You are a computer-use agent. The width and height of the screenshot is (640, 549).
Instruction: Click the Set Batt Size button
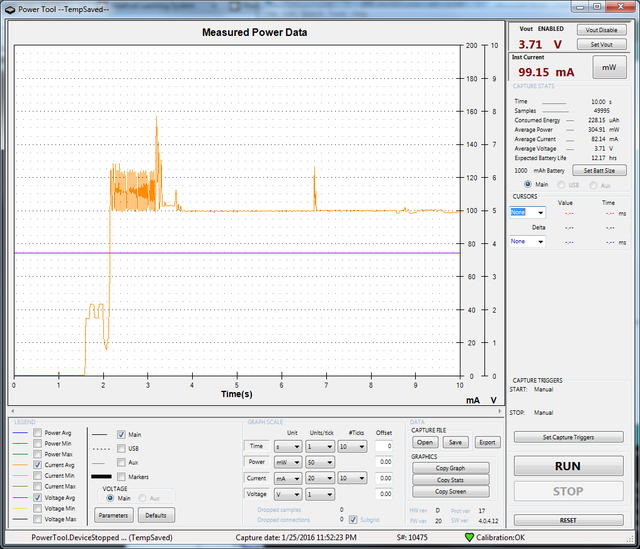pyautogui.click(x=599, y=171)
